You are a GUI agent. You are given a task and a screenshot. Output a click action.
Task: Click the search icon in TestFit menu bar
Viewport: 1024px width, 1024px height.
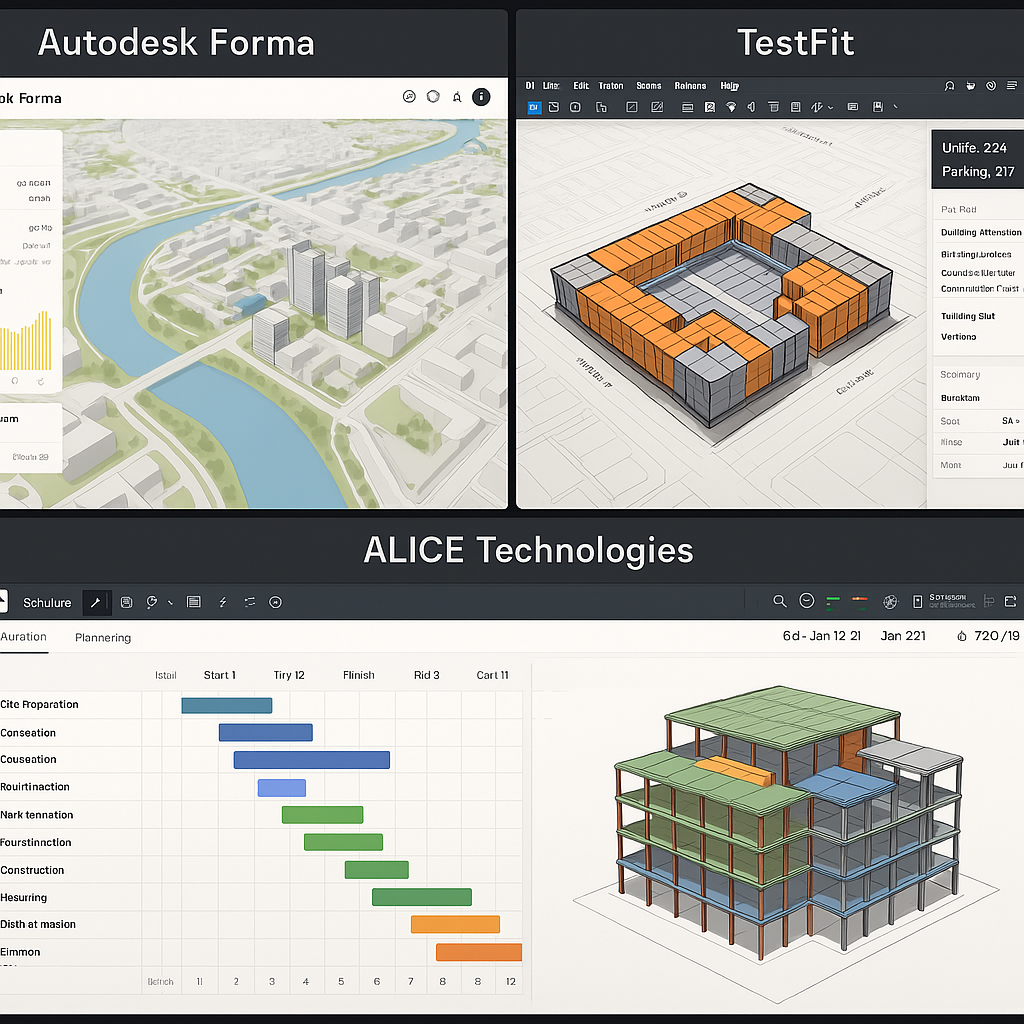pyautogui.click(x=948, y=86)
